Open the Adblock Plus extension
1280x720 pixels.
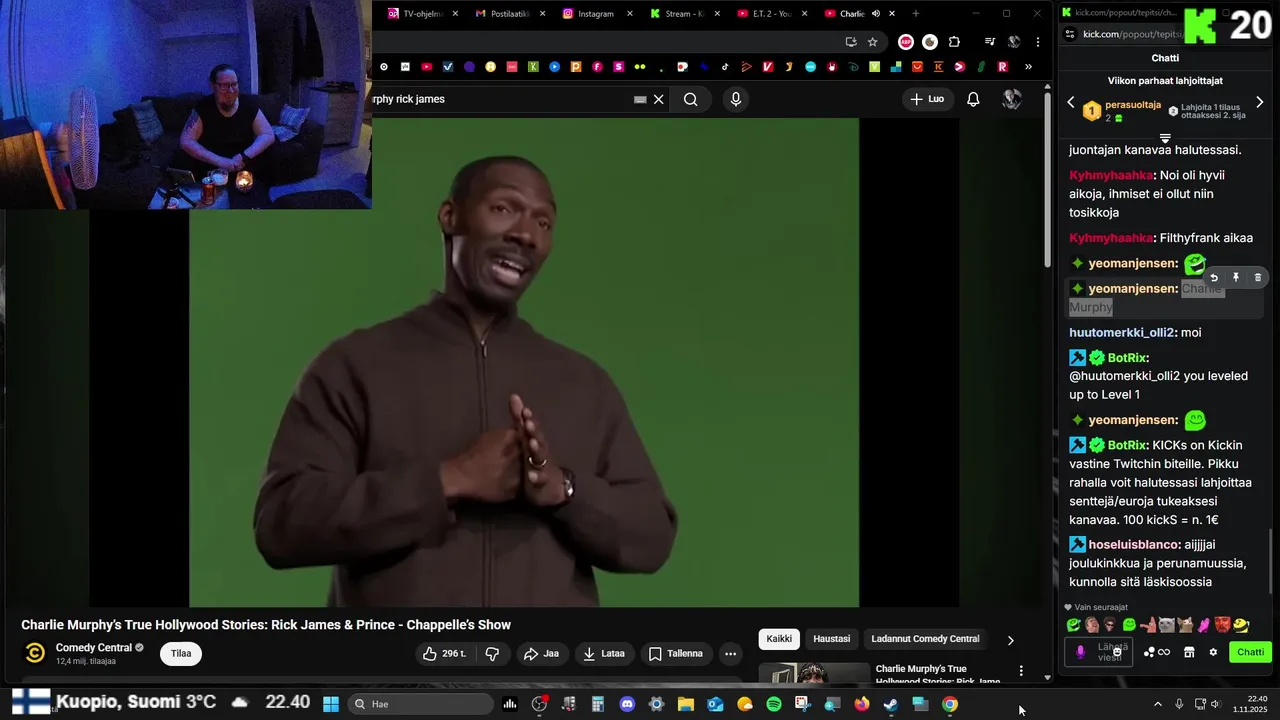tap(906, 42)
